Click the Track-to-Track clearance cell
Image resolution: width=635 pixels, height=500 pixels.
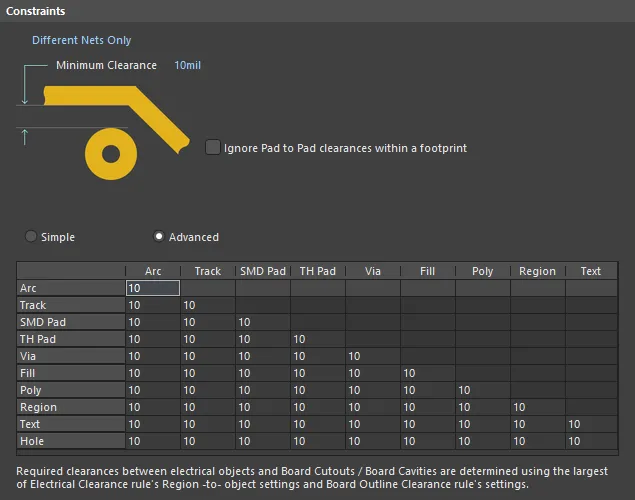pyautogui.click(x=207, y=305)
